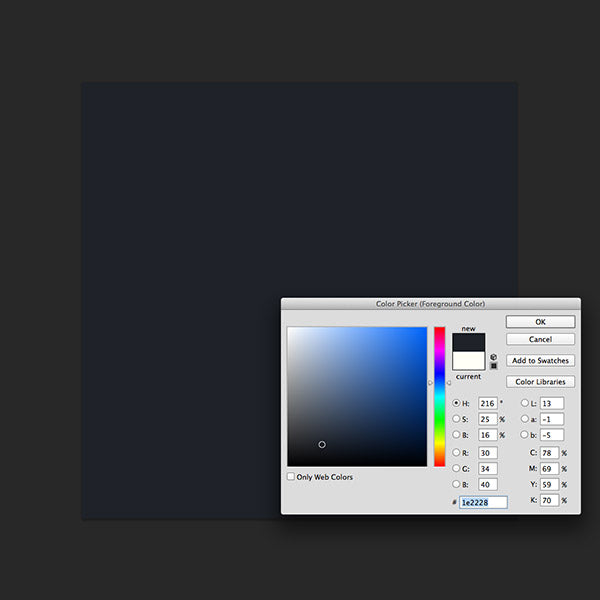Click Add to Swatches button
The height and width of the screenshot is (600, 600).
click(x=540, y=360)
